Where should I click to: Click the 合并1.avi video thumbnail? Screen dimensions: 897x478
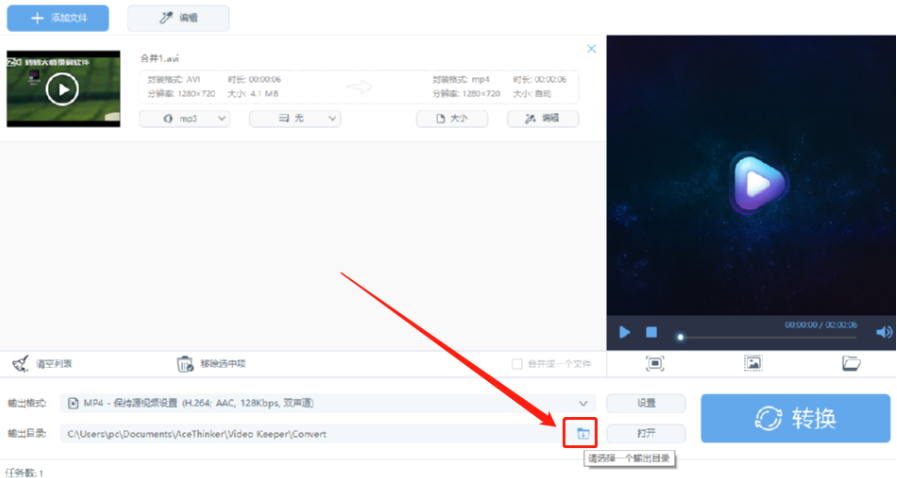[x=63, y=89]
